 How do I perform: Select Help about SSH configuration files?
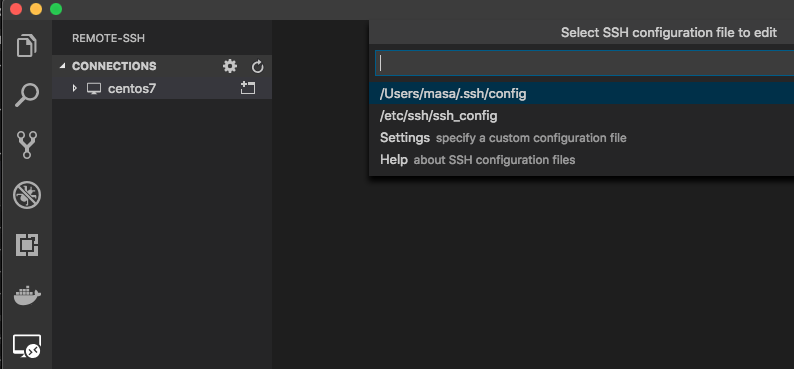coord(581,160)
